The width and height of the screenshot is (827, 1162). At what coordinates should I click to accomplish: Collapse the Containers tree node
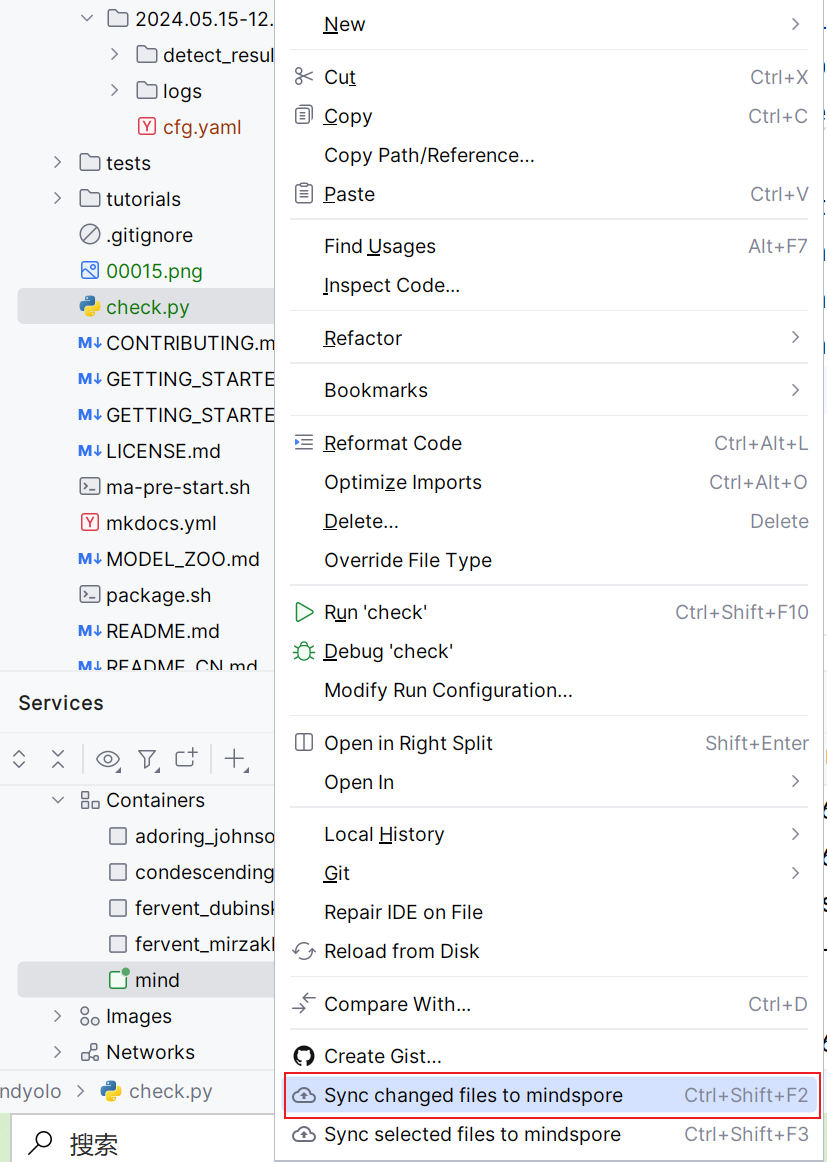(x=57, y=800)
